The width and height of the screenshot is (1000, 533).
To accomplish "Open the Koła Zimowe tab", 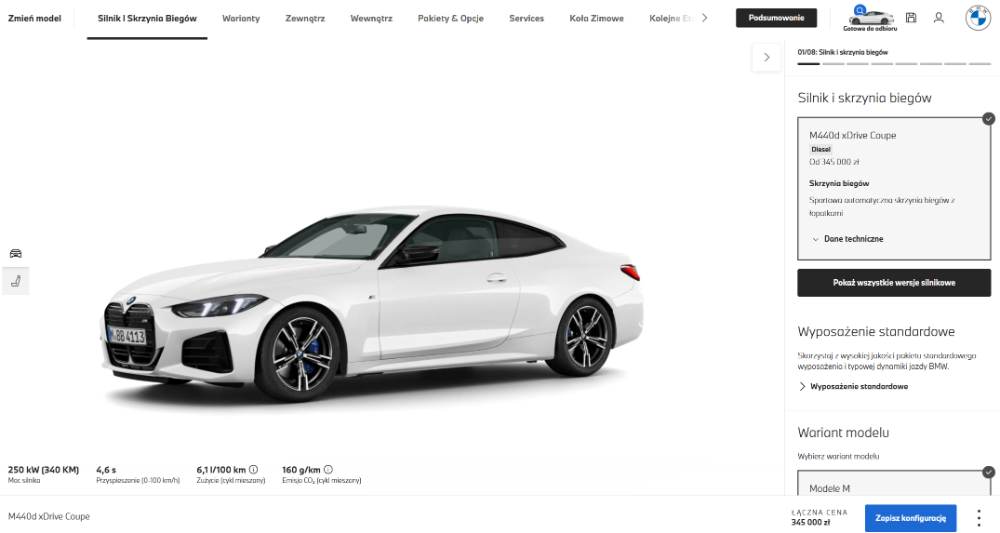I will 596,18.
